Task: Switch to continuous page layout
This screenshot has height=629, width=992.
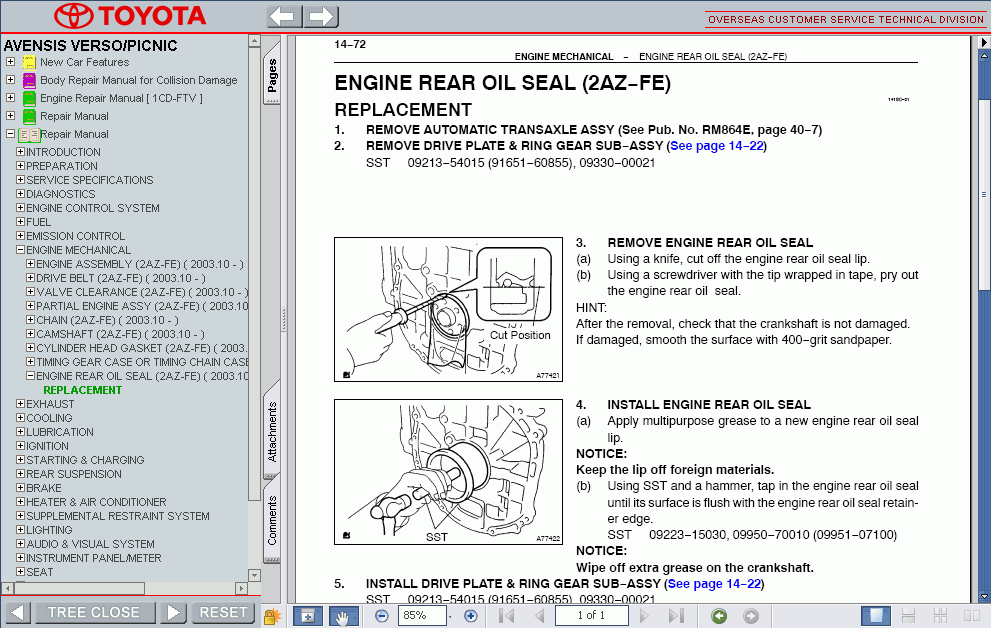Action: 908,616
